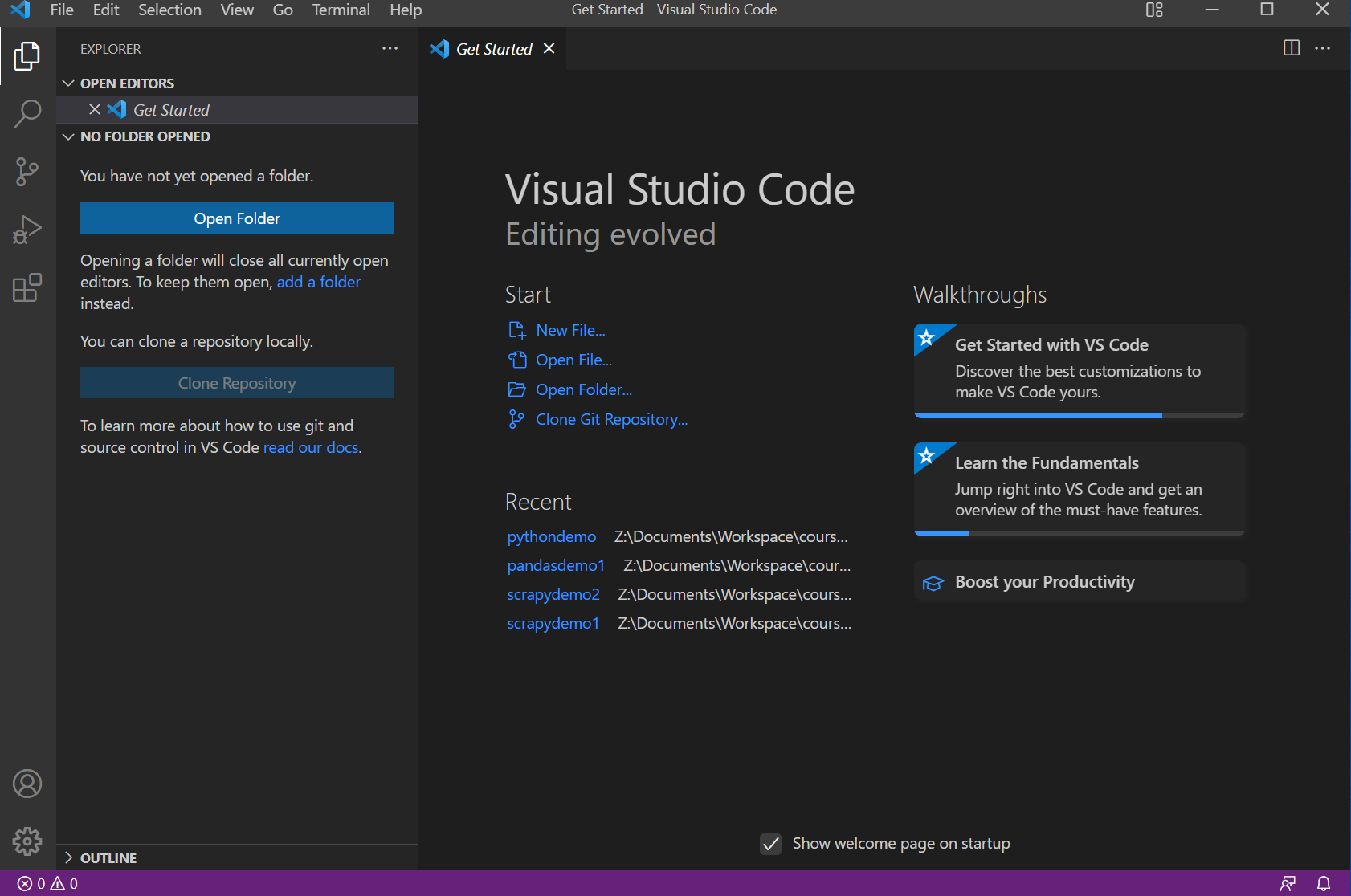Open the Help menu

[x=406, y=10]
